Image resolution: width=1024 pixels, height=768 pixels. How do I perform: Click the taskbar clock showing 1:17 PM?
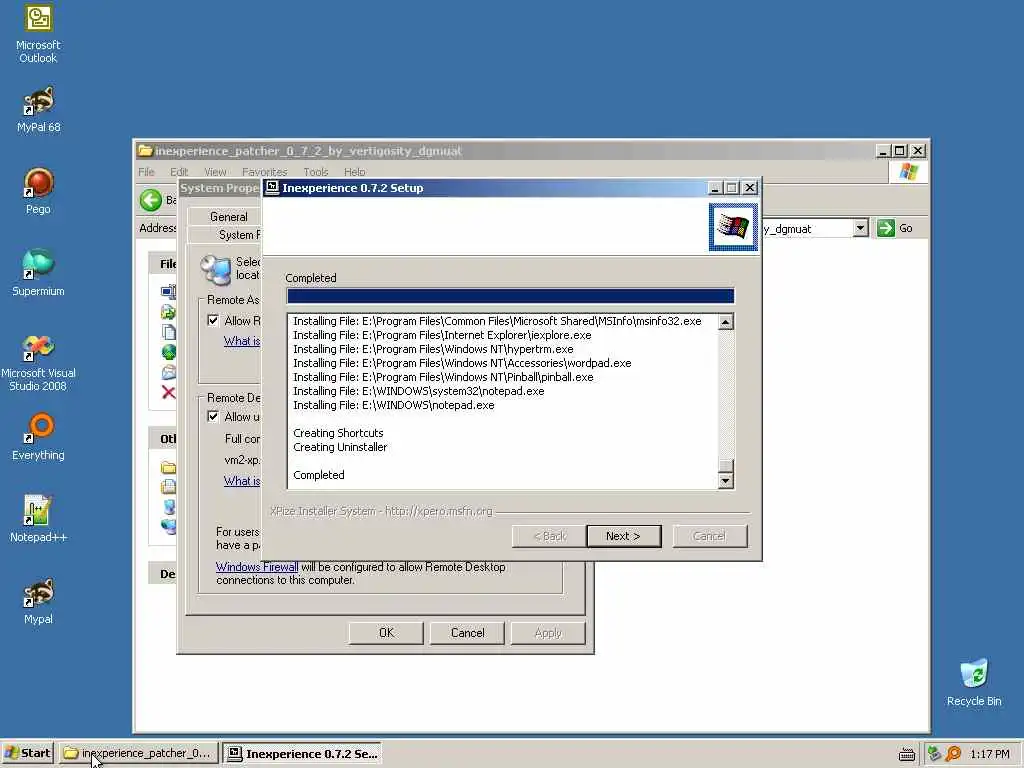pos(990,754)
